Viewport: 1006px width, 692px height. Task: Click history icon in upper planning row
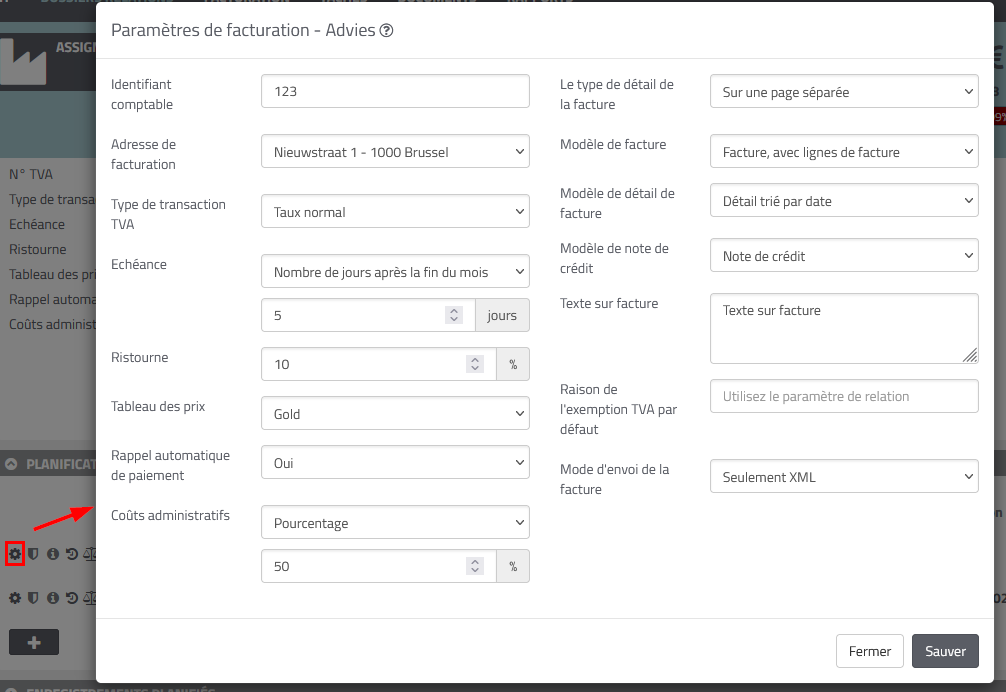coord(72,553)
